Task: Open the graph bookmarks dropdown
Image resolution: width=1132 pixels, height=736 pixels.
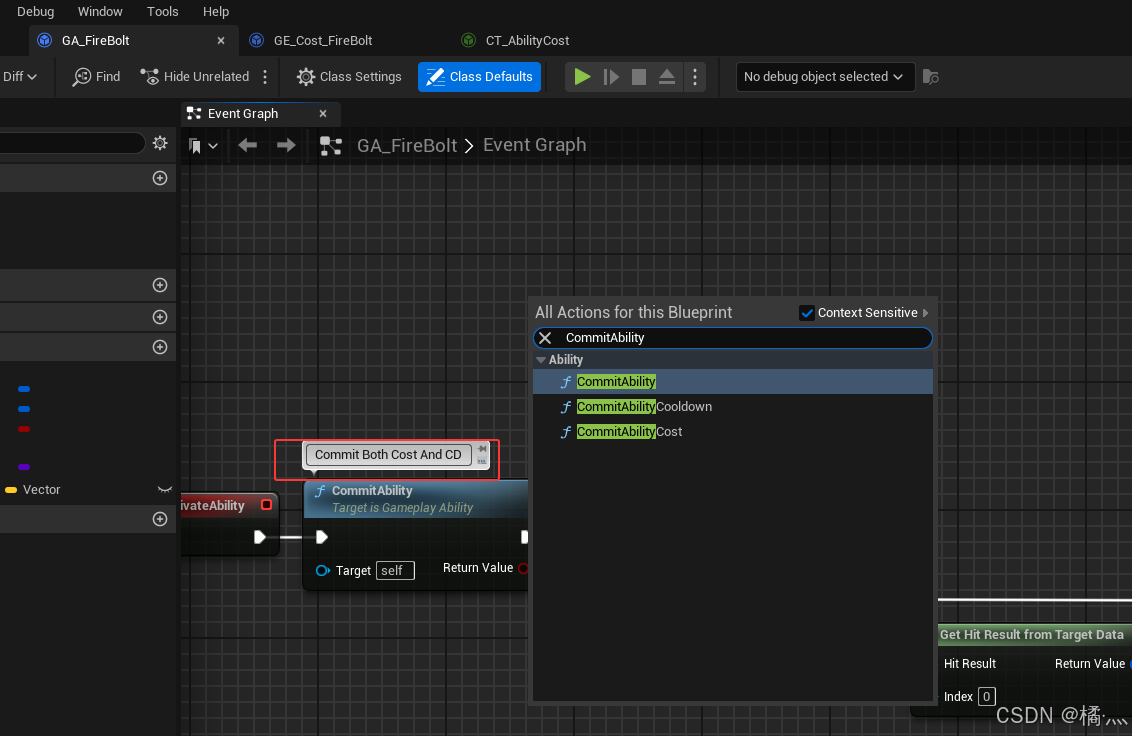Action: click(x=203, y=146)
